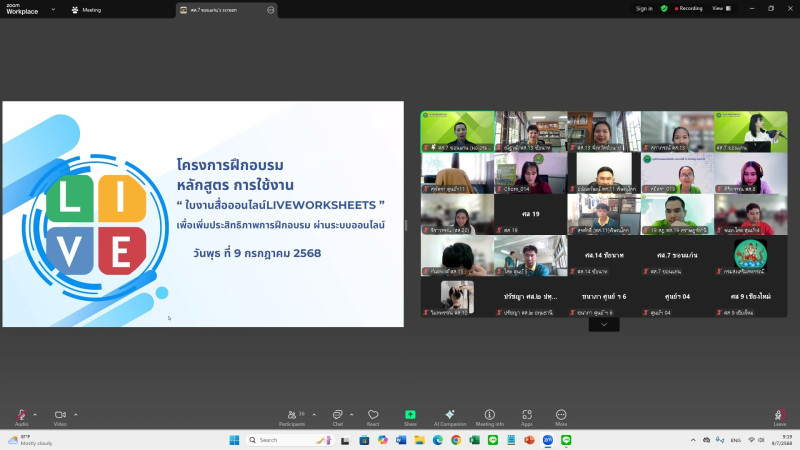Viewport: 800px width, 450px height.
Task: Open Microsoft Excel from taskbar
Action: tap(474, 440)
